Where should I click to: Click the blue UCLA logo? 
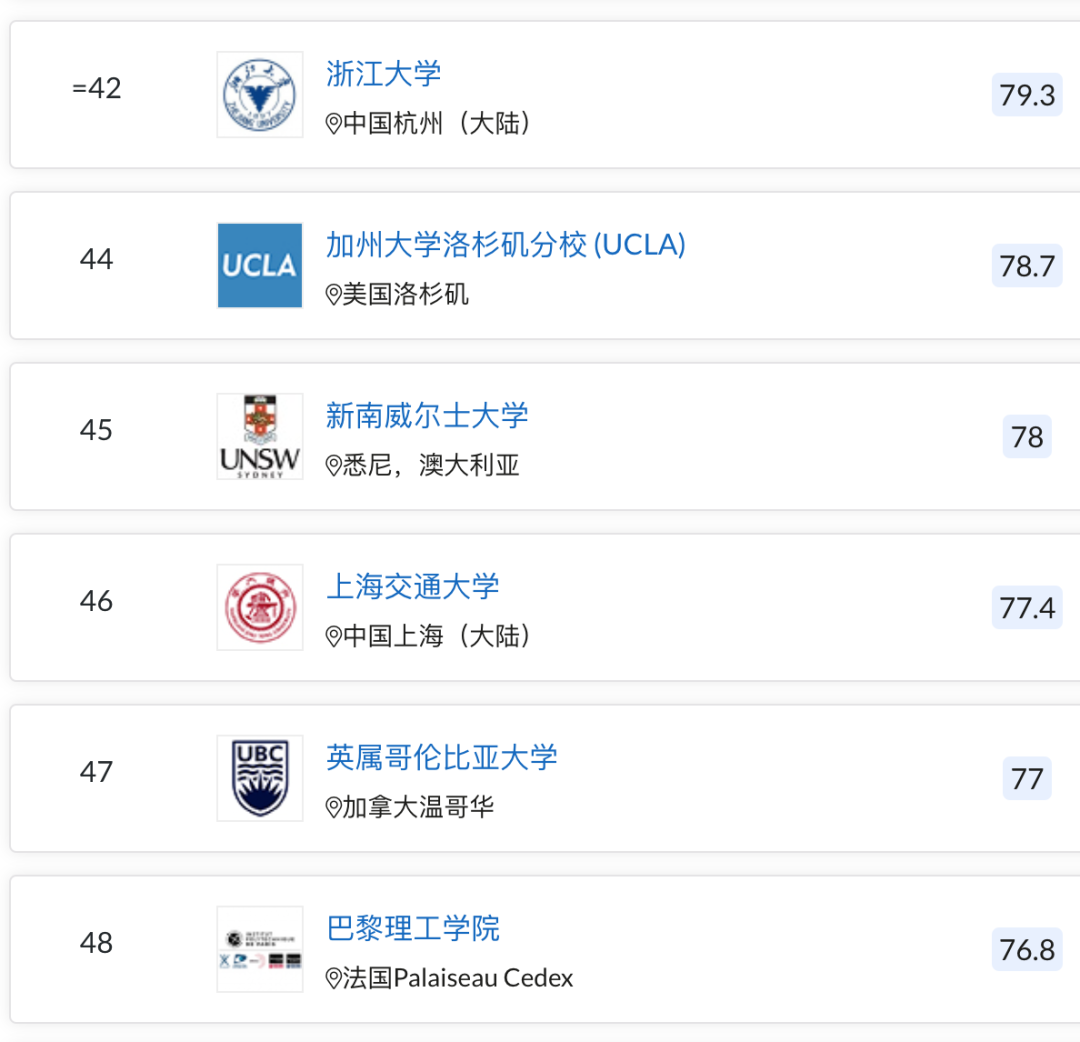pyautogui.click(x=260, y=265)
